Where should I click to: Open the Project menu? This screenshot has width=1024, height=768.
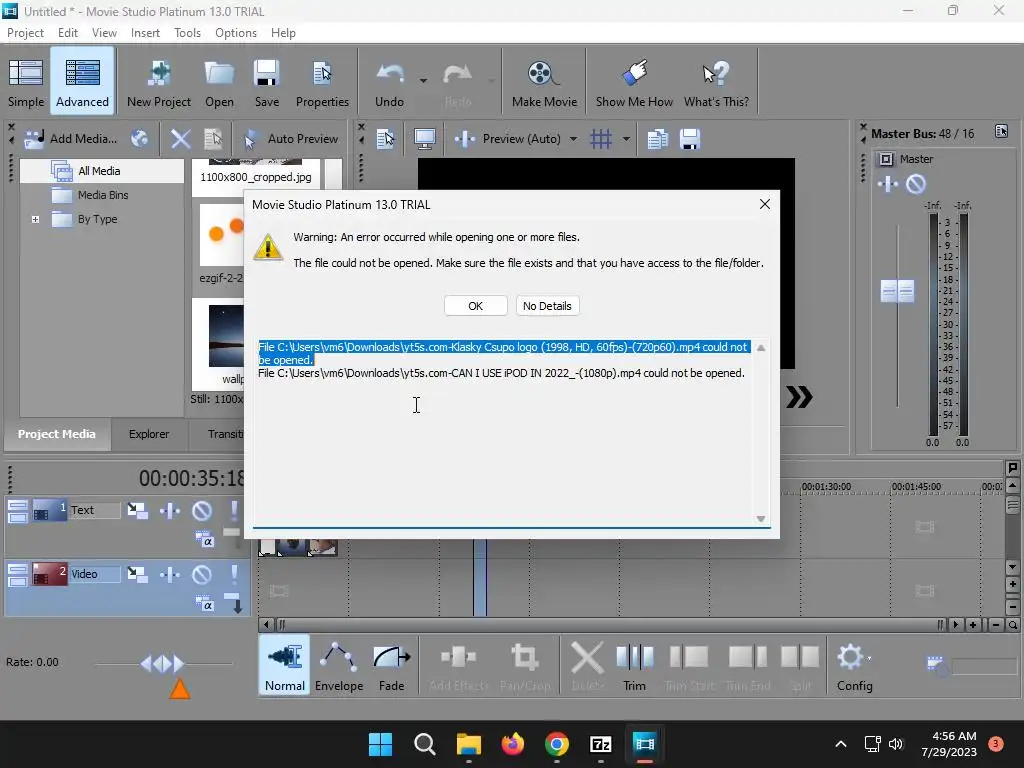coord(25,33)
